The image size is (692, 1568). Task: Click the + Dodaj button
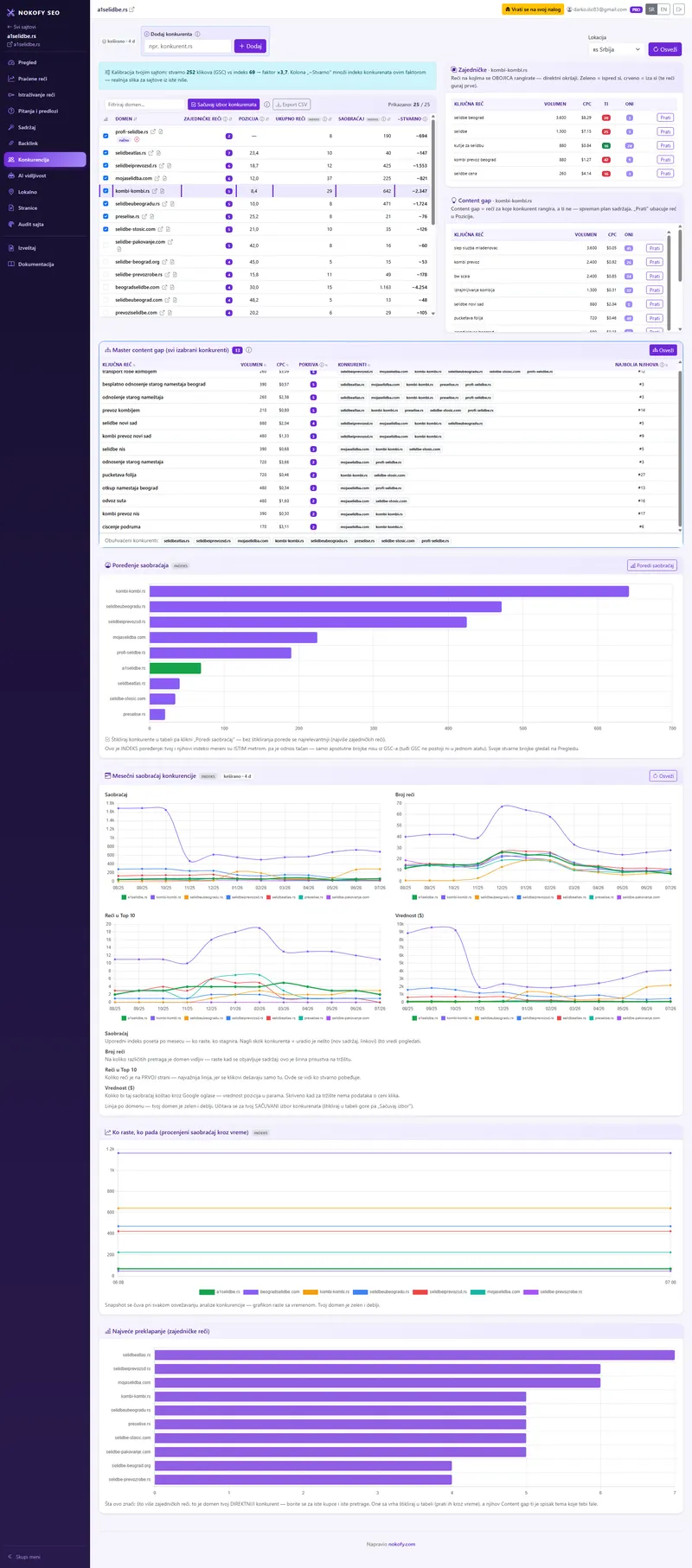(250, 46)
